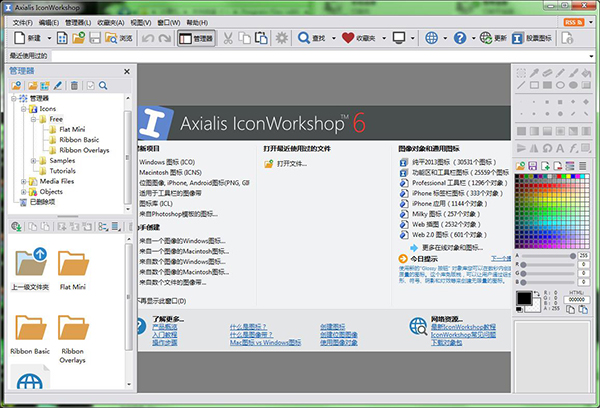The width and height of the screenshot is (600, 408).
Task: Open the Help (帮助) menu
Action: [197, 23]
